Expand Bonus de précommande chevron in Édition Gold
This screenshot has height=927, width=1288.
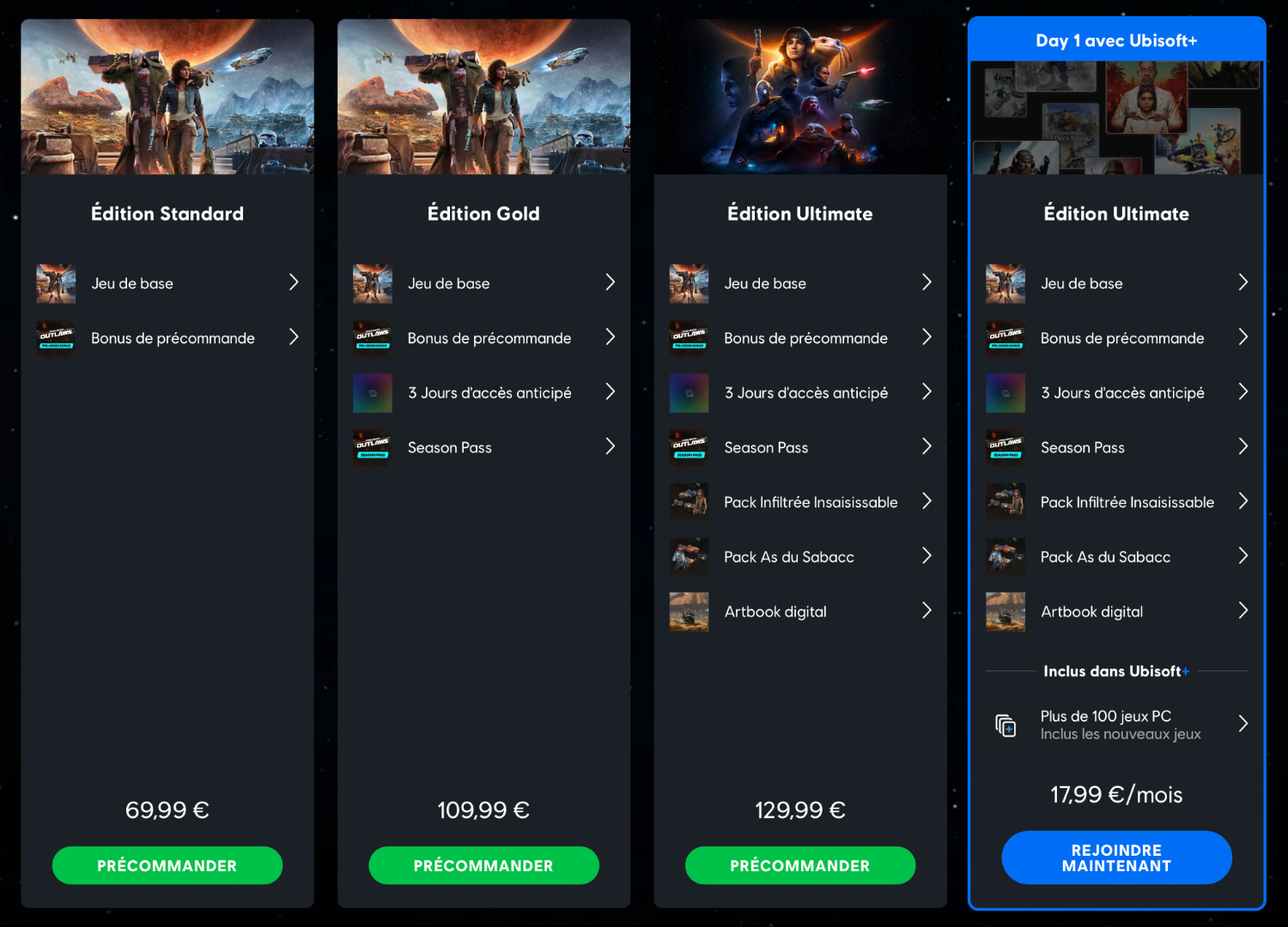coord(611,337)
